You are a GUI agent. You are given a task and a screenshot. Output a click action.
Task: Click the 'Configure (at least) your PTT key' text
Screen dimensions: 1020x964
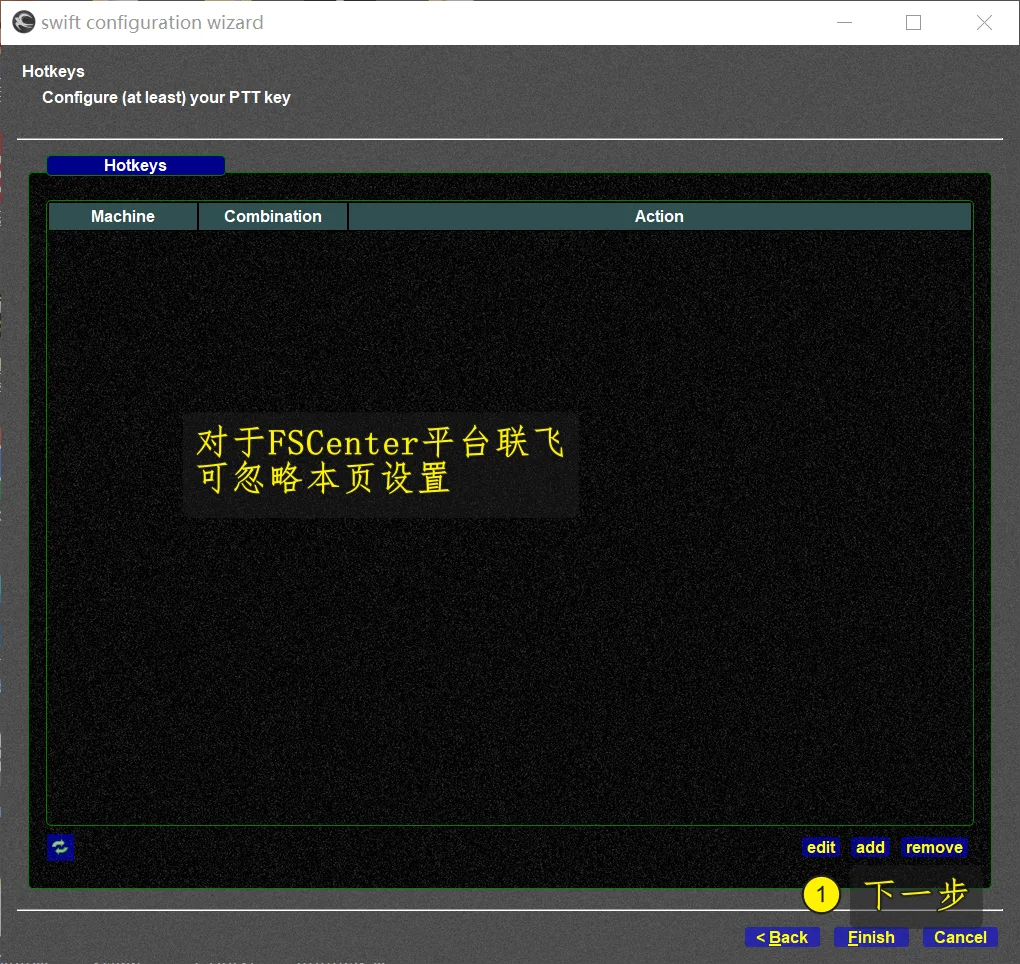coord(167,98)
